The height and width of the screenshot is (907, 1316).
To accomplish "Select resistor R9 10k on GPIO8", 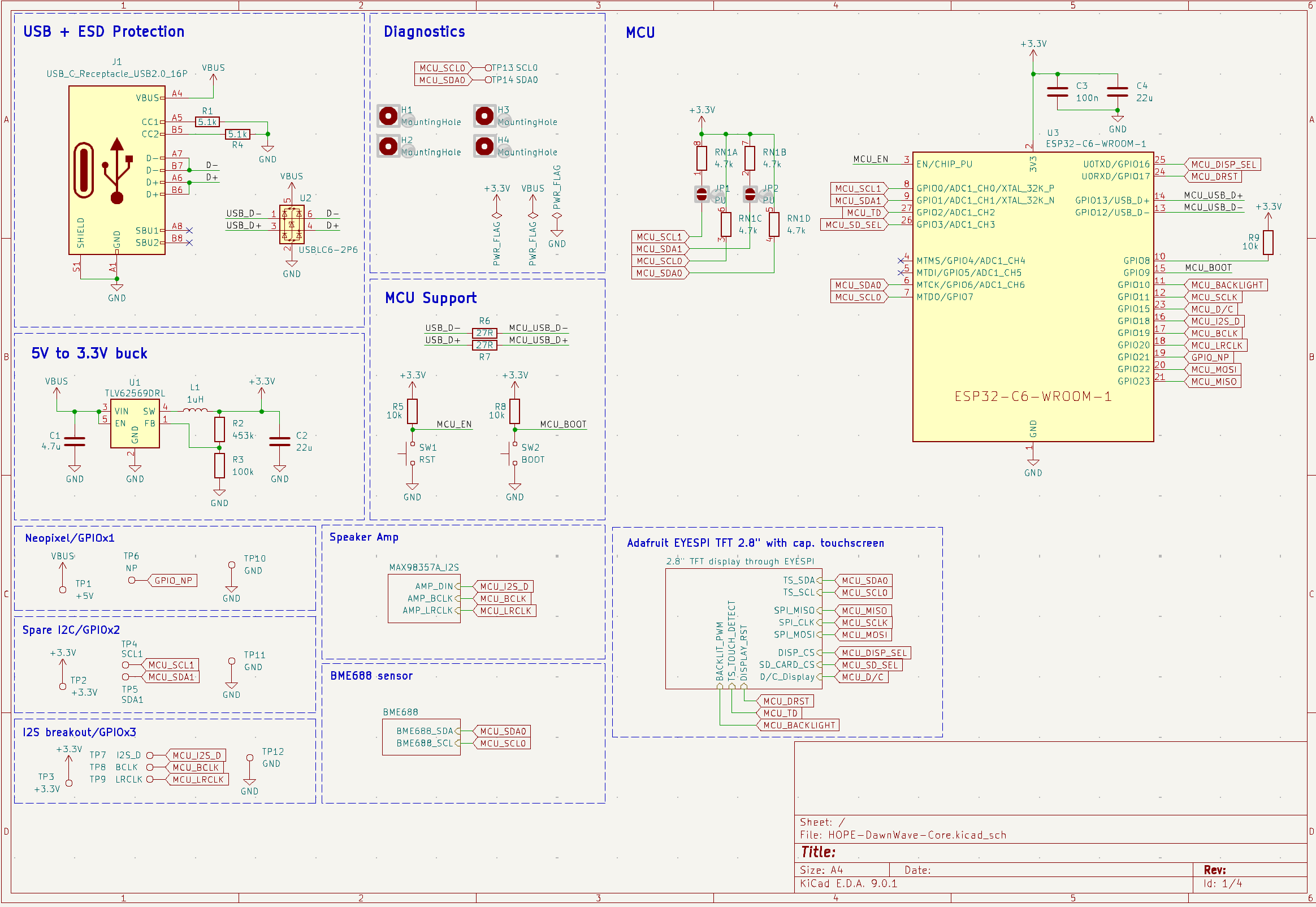I will coord(1269,243).
